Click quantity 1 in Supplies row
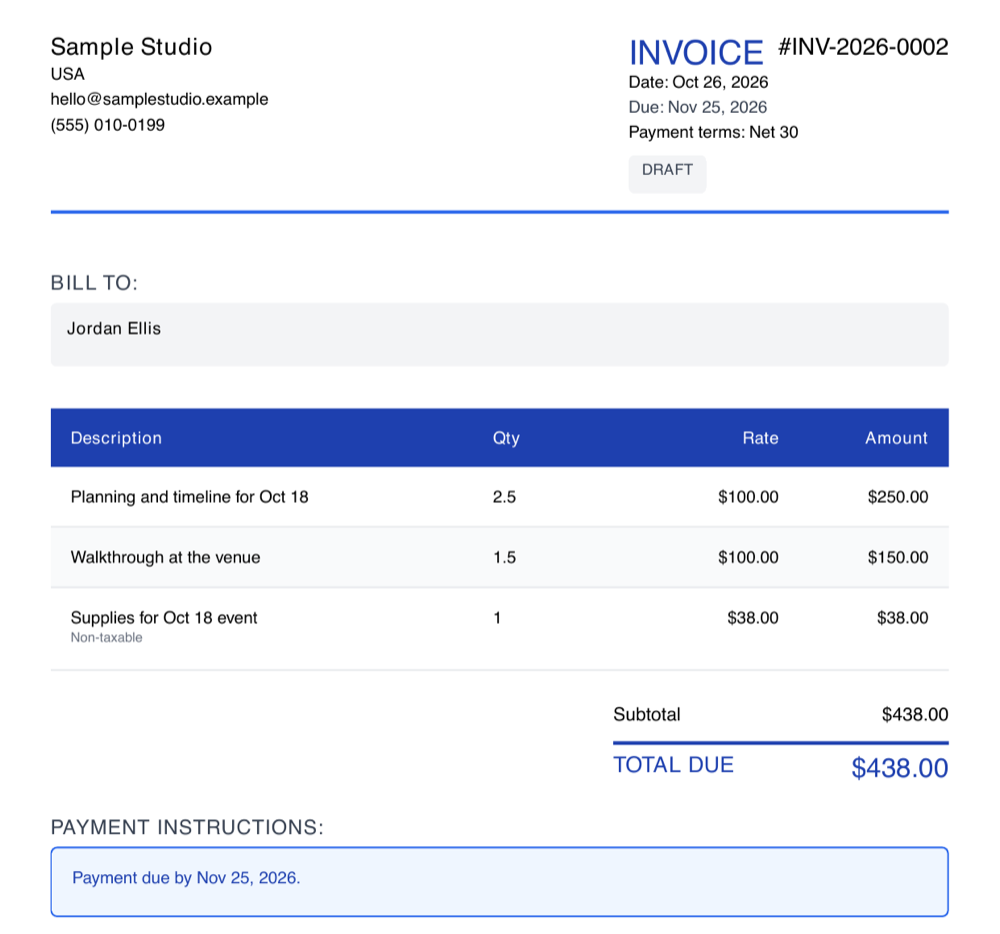Viewport: 1000px width, 934px height. click(497, 618)
